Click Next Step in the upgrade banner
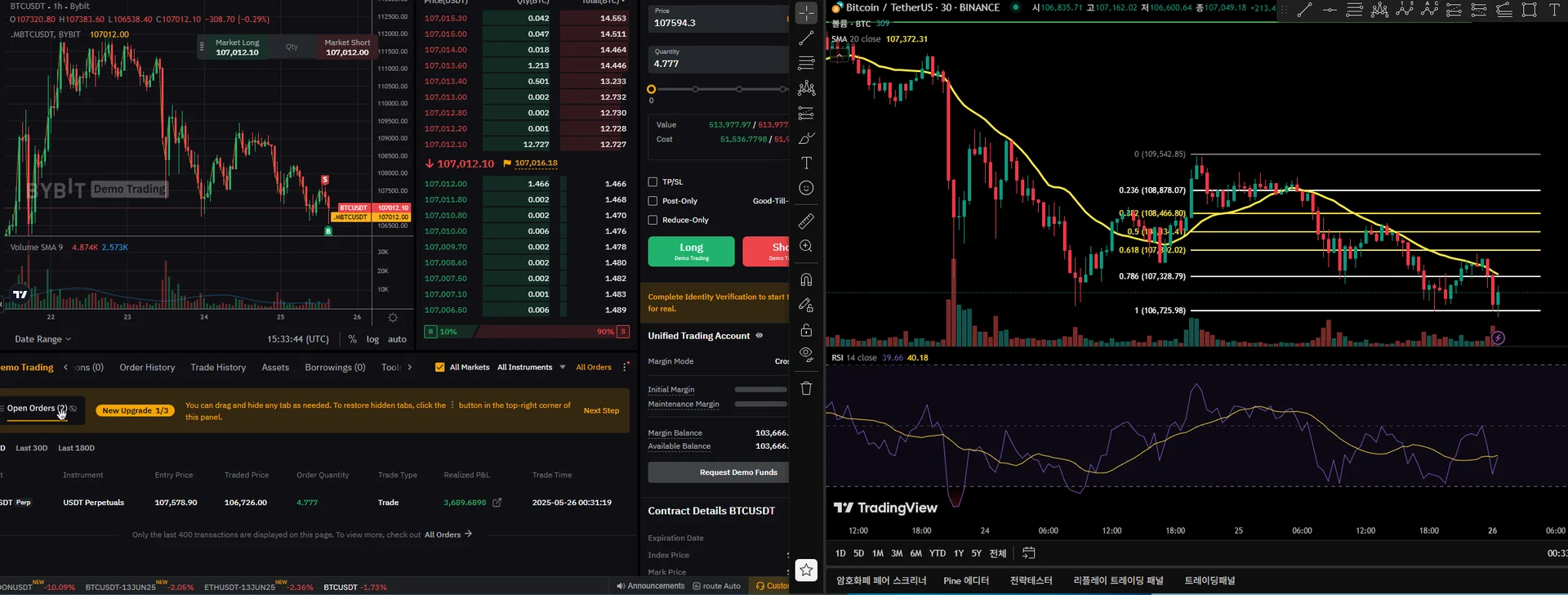Viewport: 1568px width, 595px height. coord(601,411)
